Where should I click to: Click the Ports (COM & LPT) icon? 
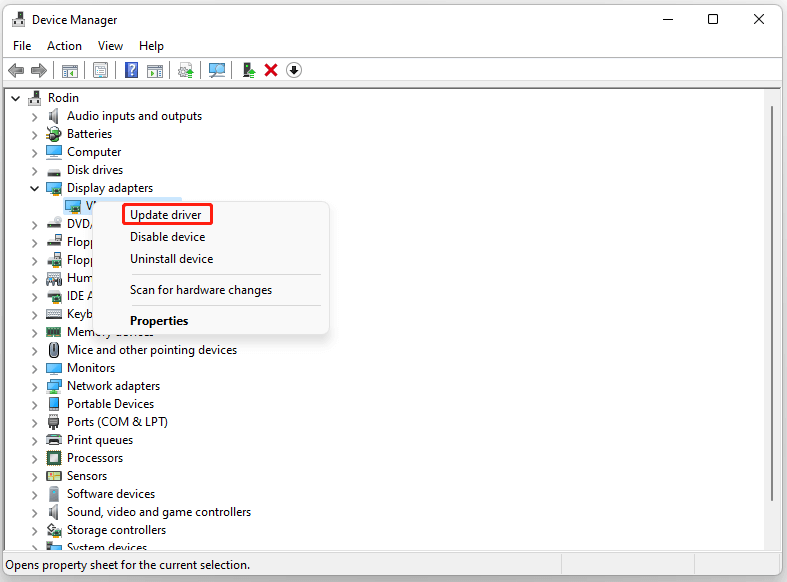54,422
